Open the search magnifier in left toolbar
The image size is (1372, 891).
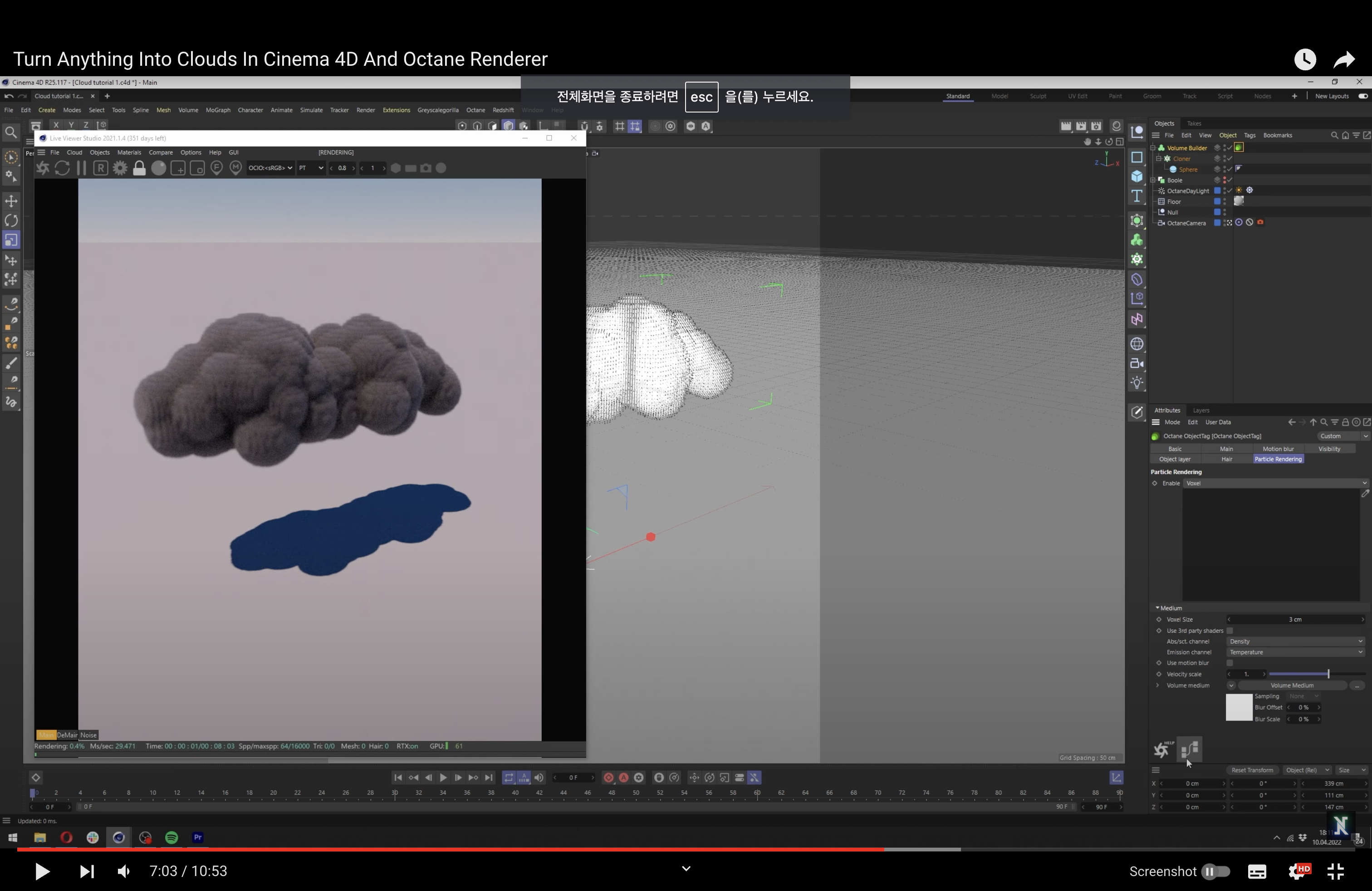click(11, 132)
